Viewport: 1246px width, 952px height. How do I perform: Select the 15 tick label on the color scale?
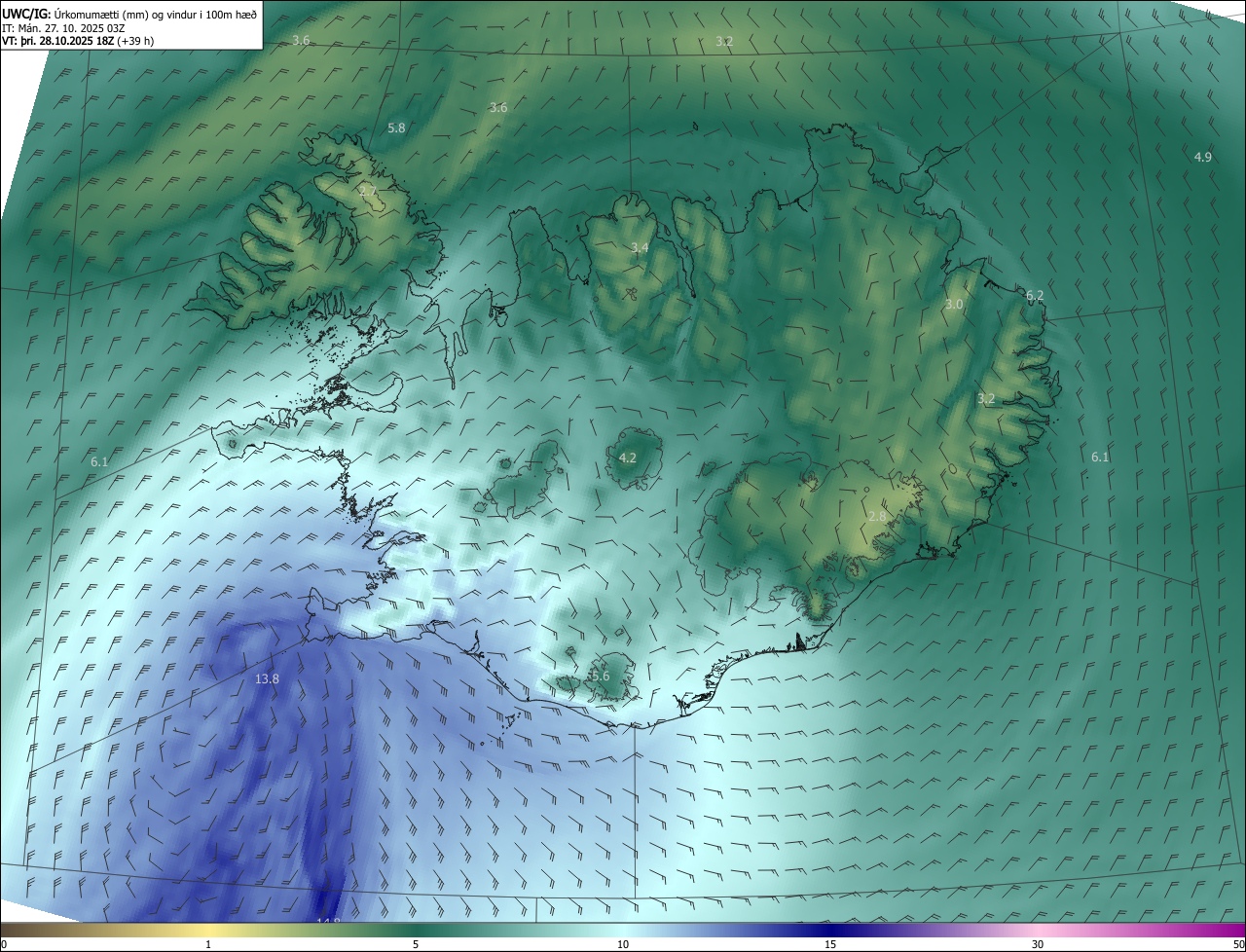click(x=830, y=944)
